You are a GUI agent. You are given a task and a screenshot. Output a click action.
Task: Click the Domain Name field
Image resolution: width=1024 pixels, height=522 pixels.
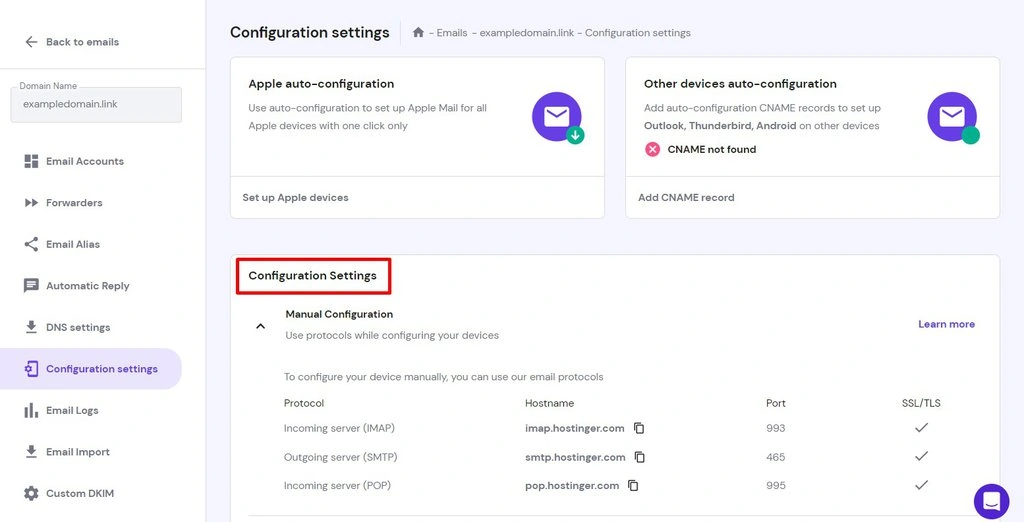click(x=96, y=105)
